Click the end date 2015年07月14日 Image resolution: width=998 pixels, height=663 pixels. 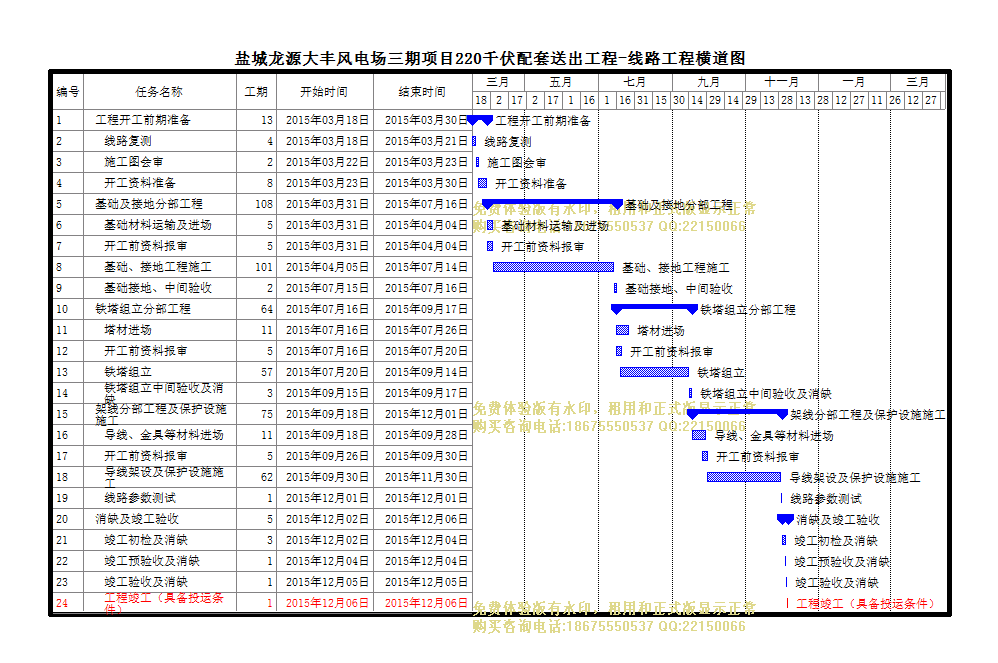(426, 267)
